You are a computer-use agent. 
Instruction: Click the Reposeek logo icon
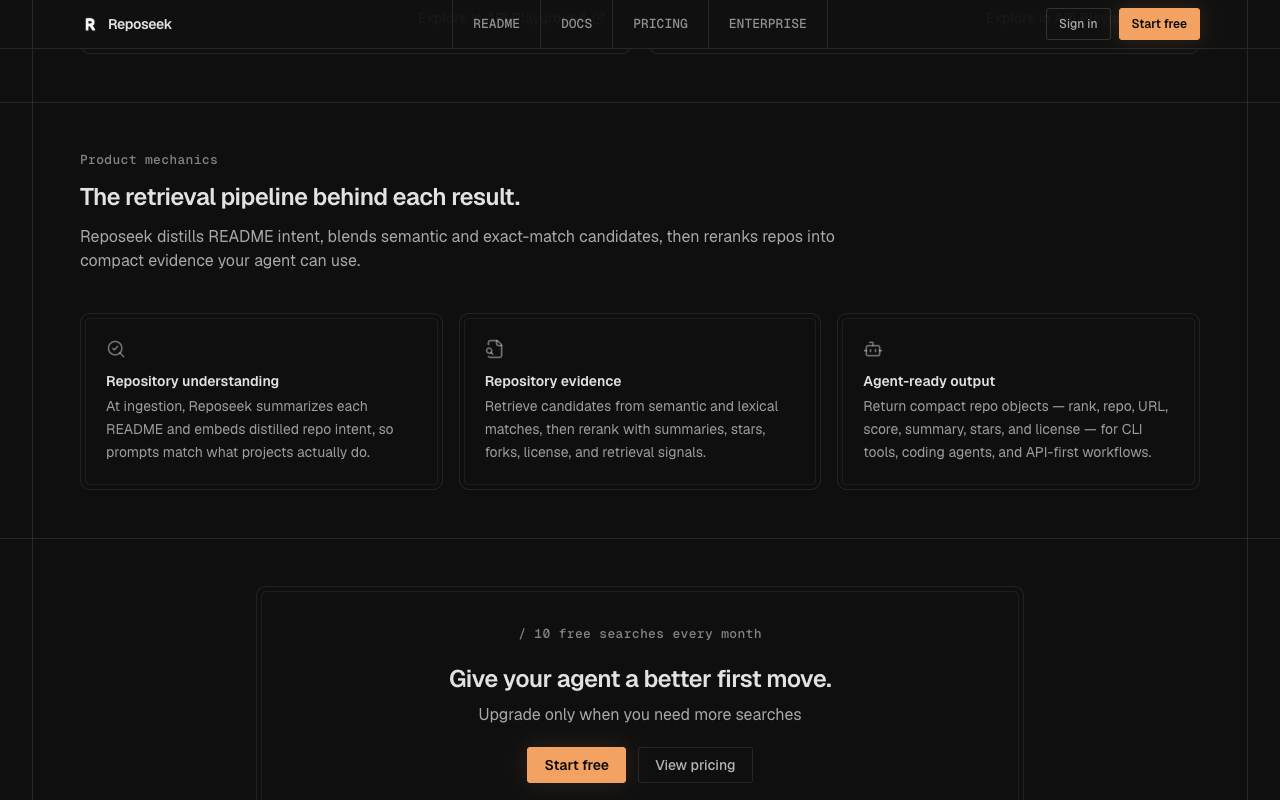pyautogui.click(x=90, y=24)
